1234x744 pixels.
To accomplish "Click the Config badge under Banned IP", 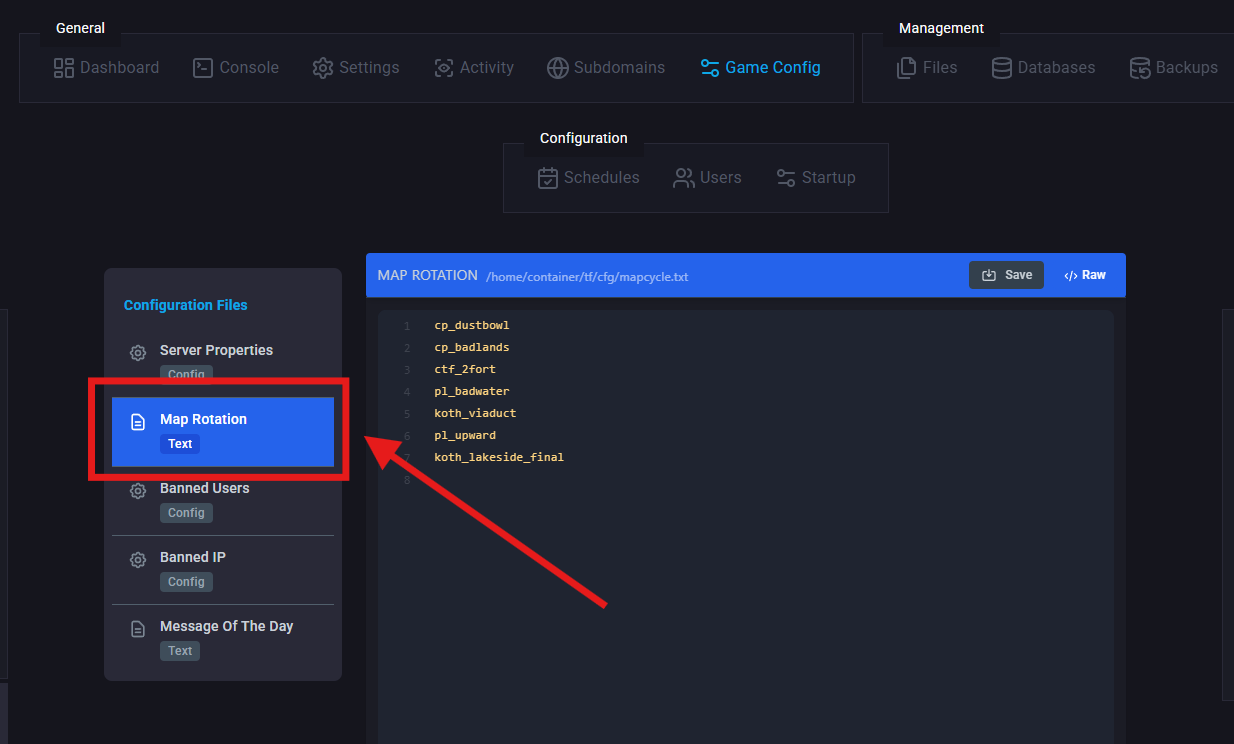I will [x=186, y=582].
